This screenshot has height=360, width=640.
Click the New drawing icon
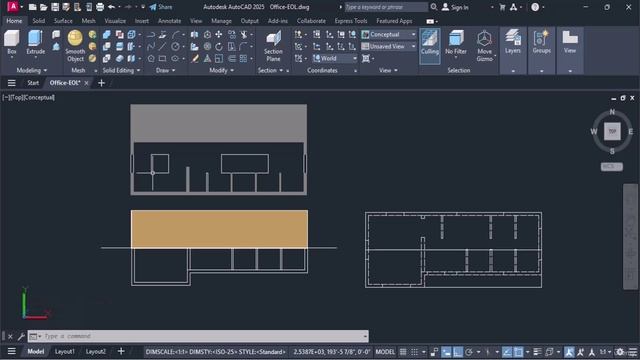click(33, 7)
